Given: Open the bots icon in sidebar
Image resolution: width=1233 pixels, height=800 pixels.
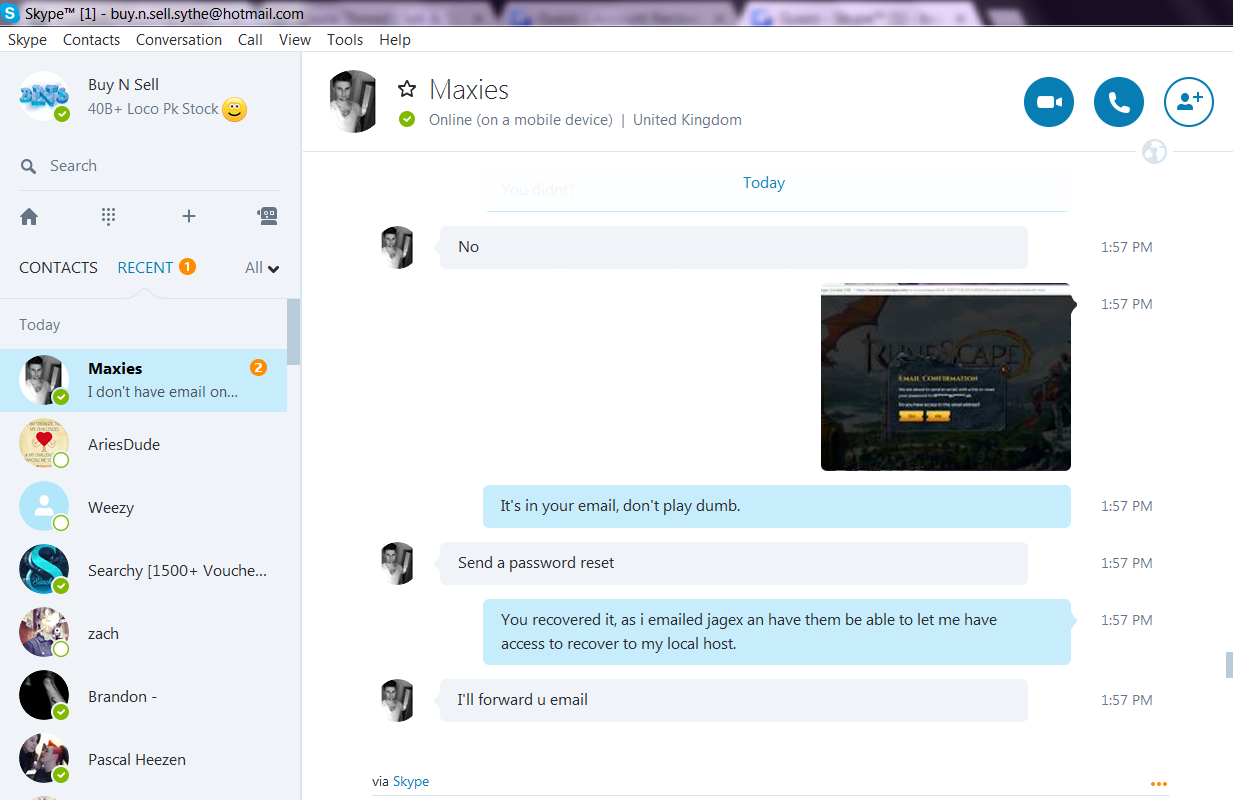Looking at the screenshot, I should point(267,216).
